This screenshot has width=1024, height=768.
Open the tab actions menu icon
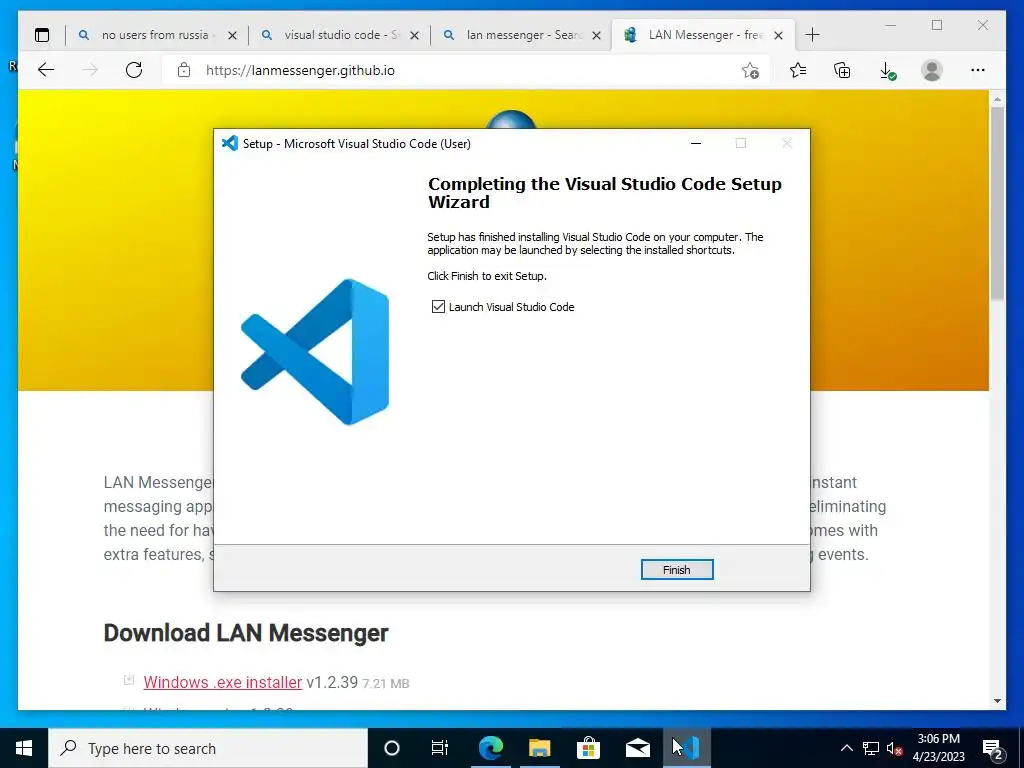point(42,35)
